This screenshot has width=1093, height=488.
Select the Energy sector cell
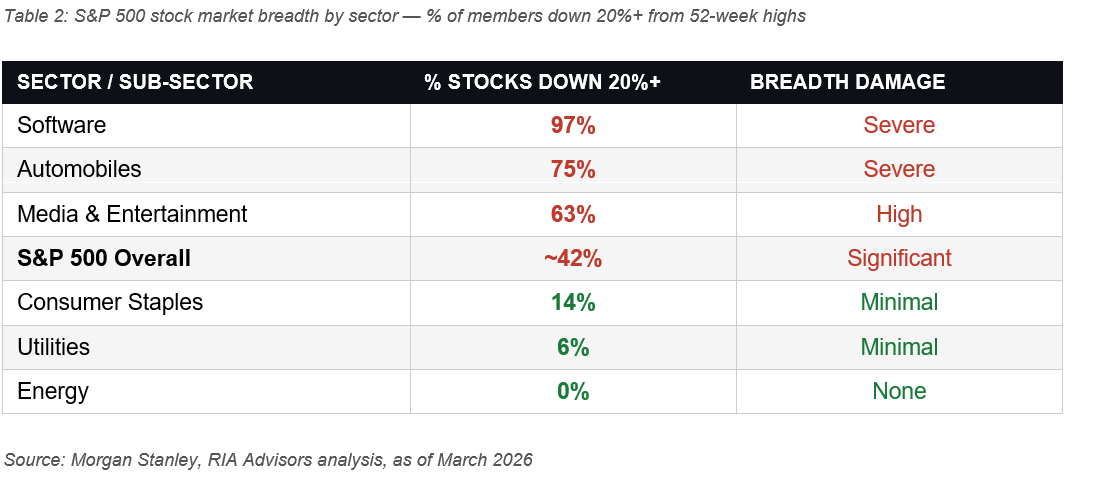pyautogui.click(x=53, y=391)
